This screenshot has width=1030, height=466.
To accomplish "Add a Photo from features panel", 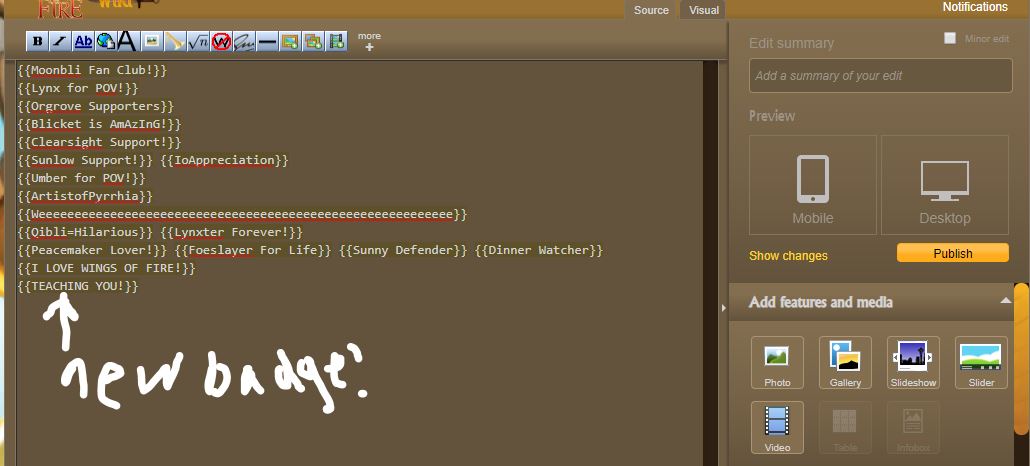I will 777,362.
